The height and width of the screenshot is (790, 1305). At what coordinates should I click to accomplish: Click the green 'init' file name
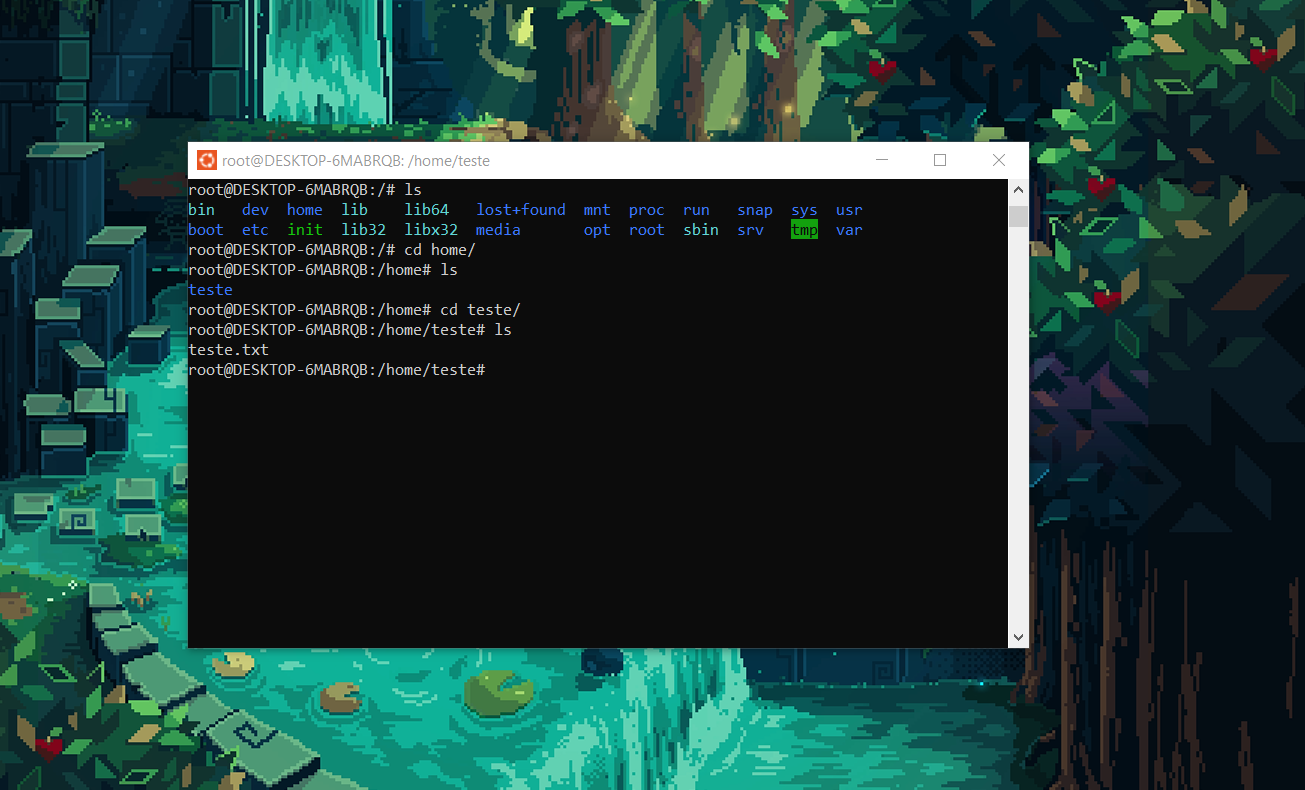305,230
